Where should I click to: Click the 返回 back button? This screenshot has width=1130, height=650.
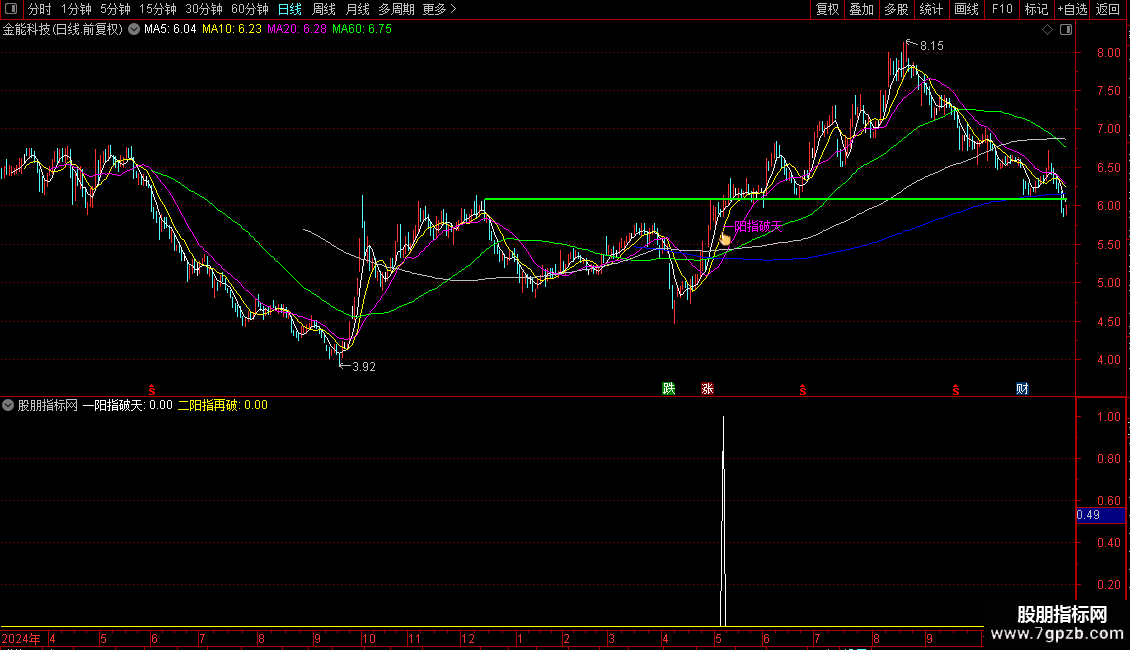[1108, 9]
